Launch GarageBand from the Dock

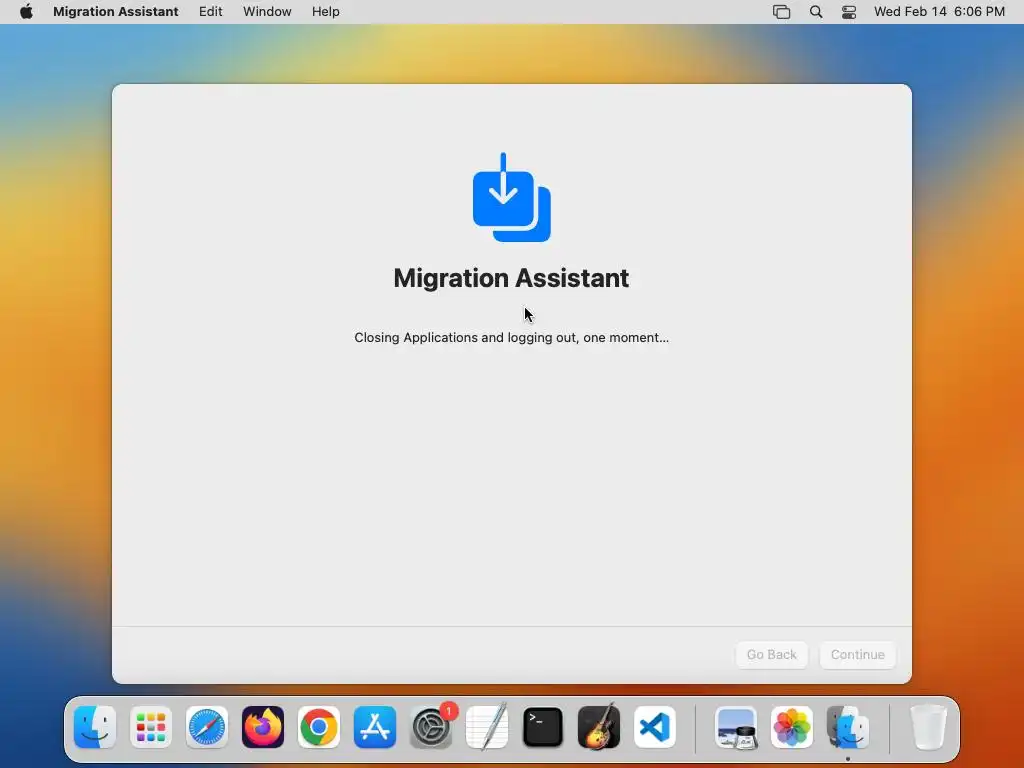pos(599,727)
